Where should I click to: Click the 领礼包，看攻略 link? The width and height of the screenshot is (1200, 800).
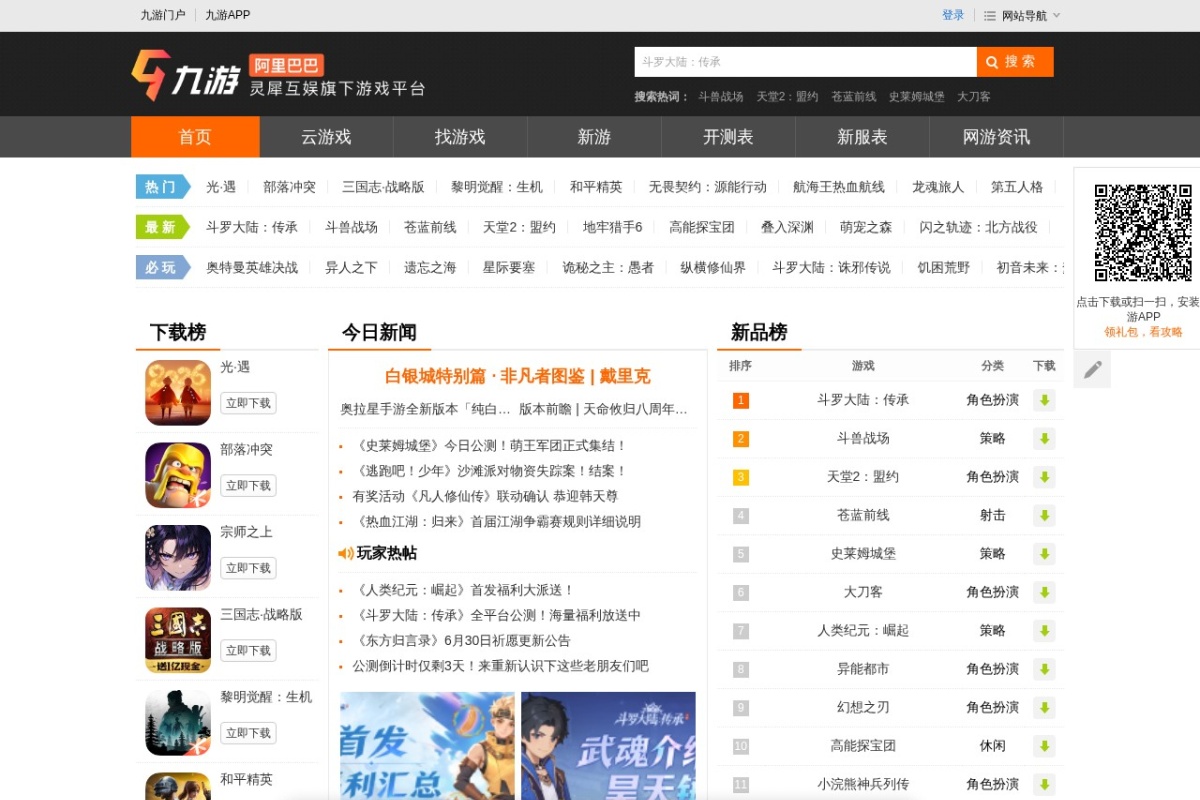[1143, 332]
